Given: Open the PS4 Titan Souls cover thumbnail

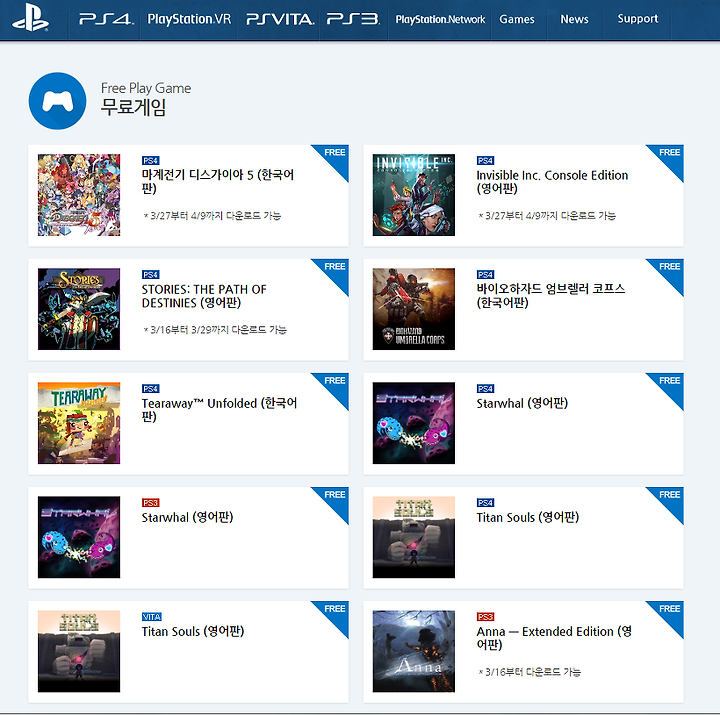Looking at the screenshot, I should click(414, 537).
